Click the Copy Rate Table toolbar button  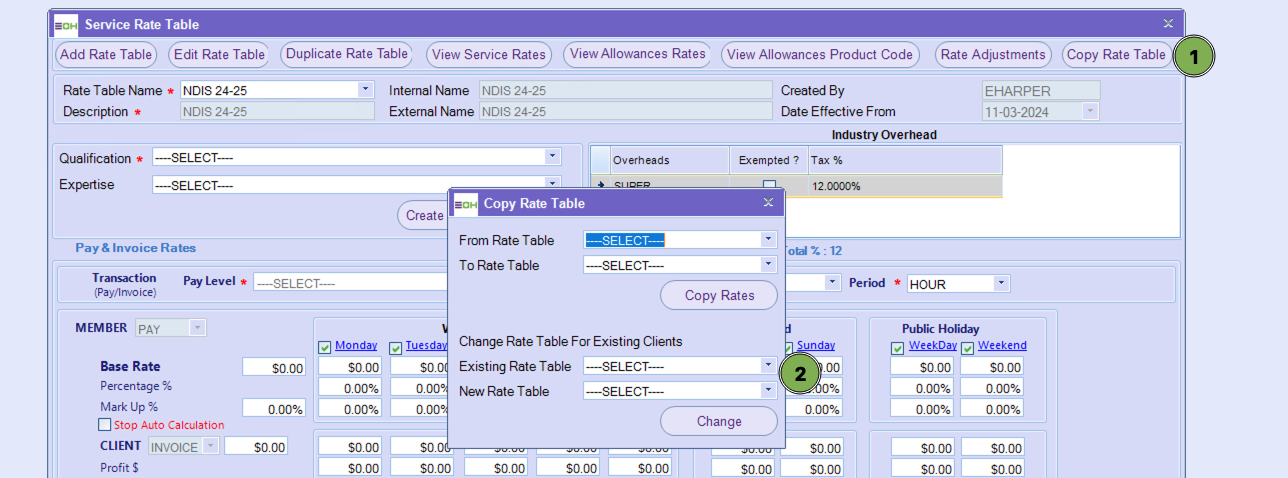pyautogui.click(x=1116, y=55)
